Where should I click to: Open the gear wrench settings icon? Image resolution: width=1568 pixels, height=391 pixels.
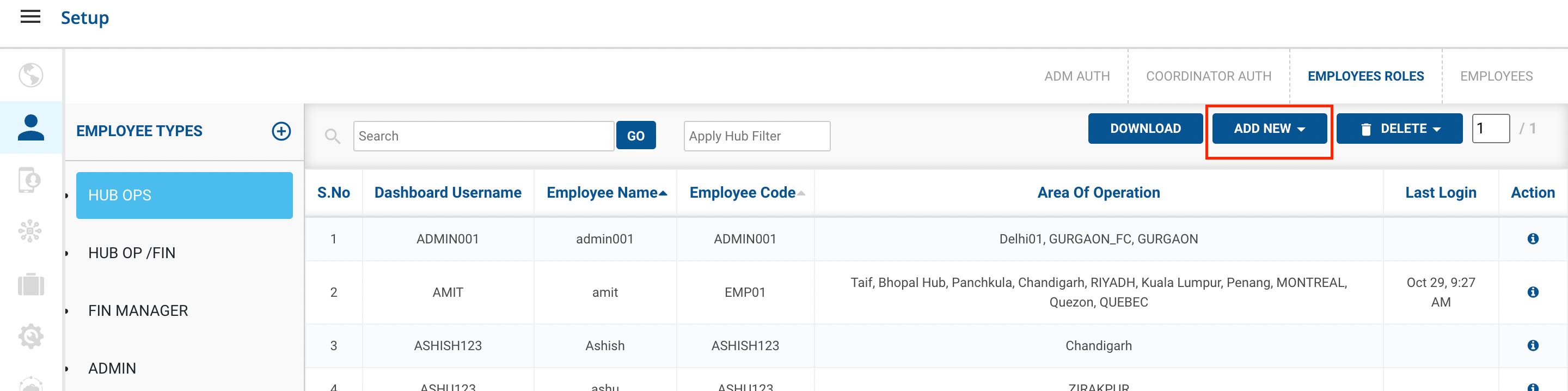[30, 335]
